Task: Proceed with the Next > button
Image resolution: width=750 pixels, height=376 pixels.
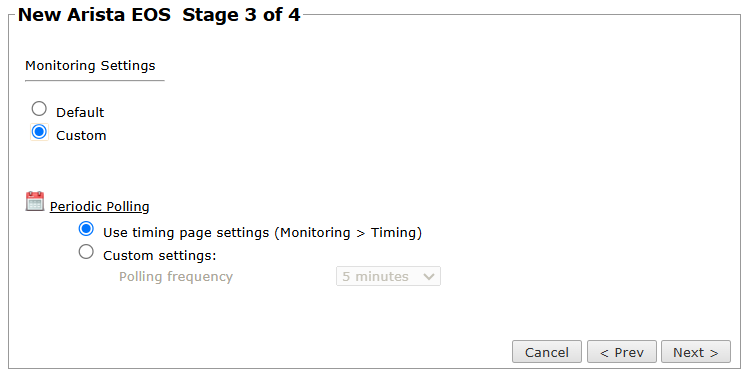Action: (x=696, y=352)
